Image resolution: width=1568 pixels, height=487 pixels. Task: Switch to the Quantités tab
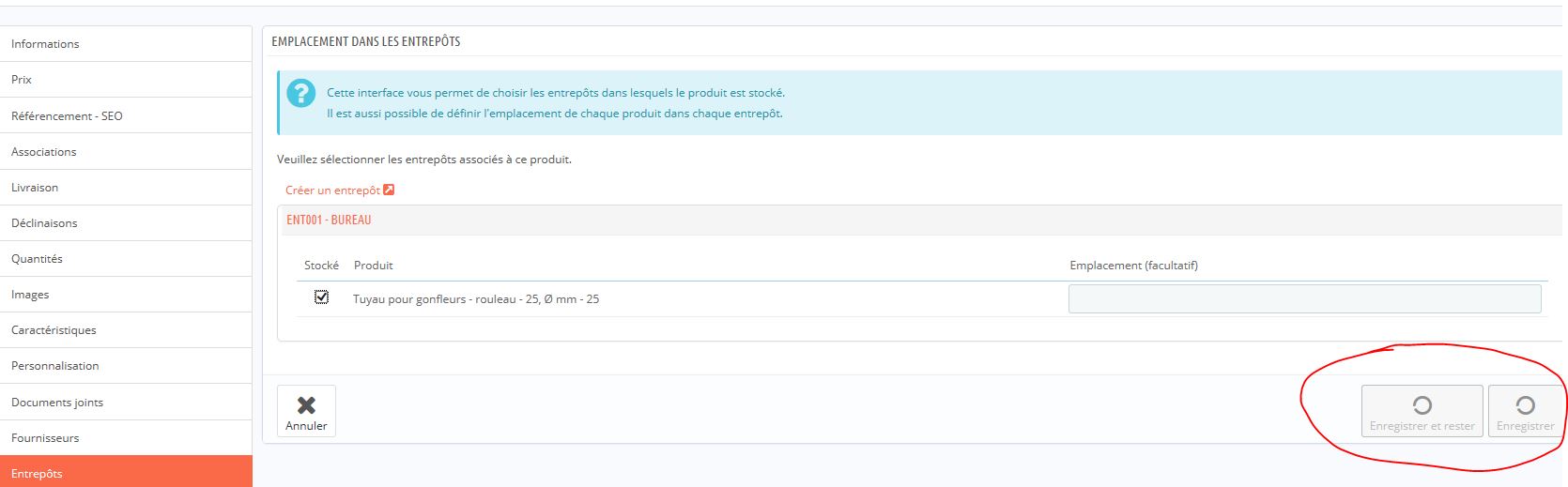click(x=126, y=258)
